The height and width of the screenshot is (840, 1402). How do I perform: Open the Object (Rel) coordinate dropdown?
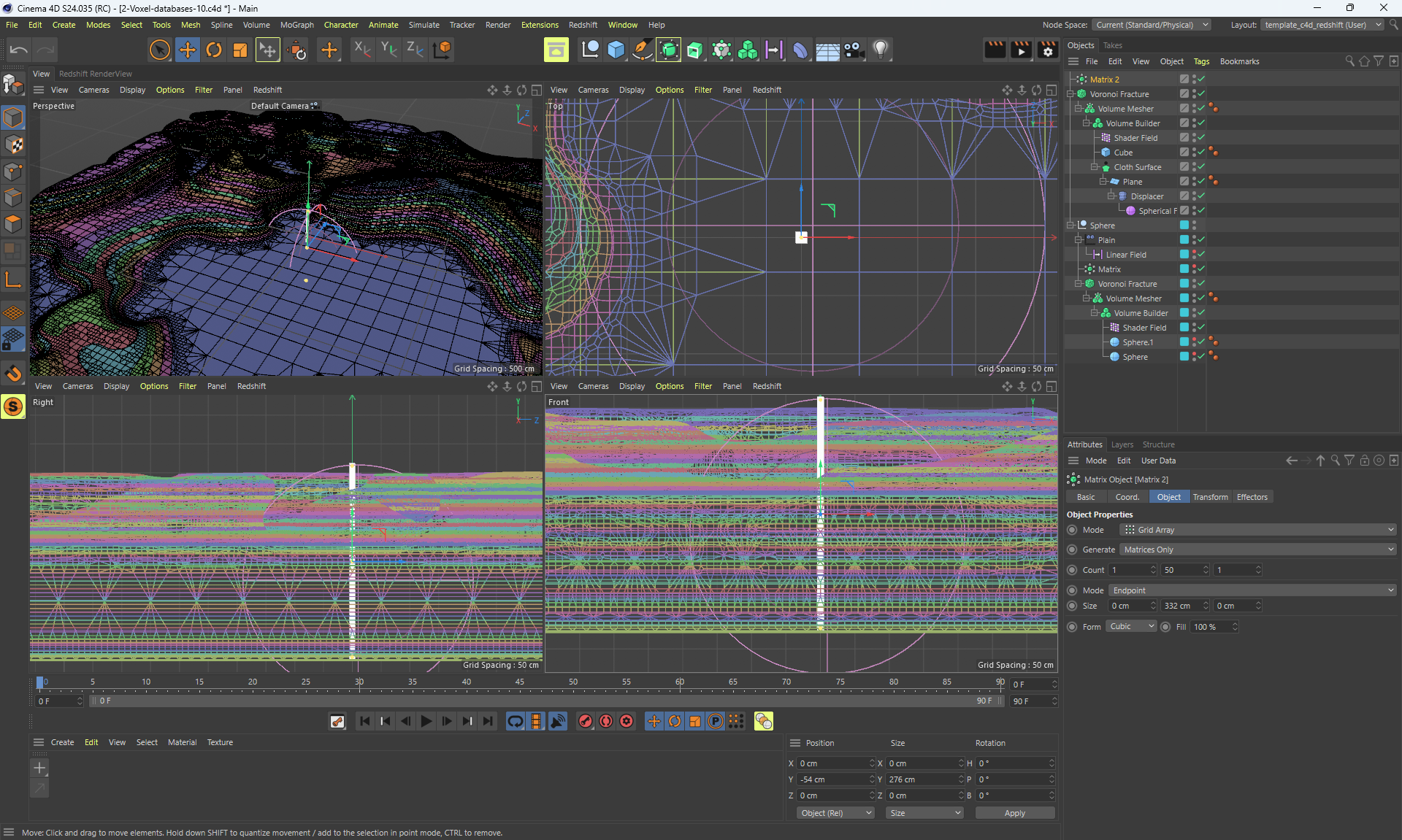(x=835, y=813)
